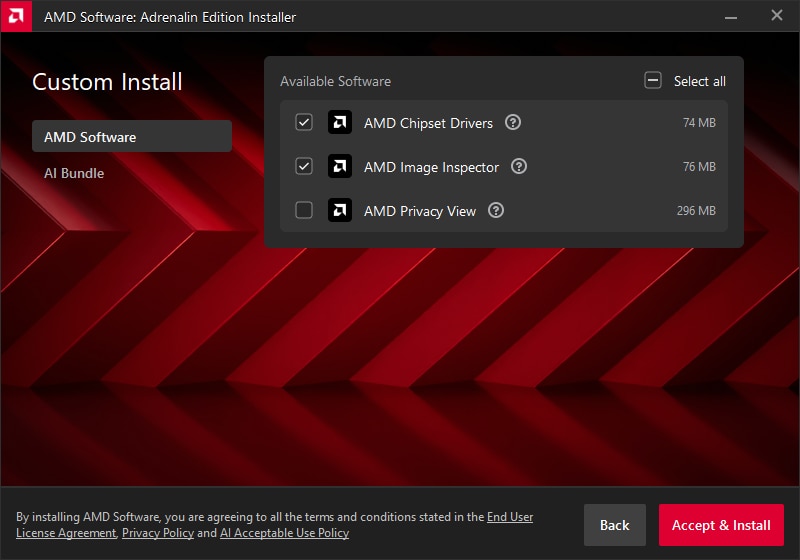The height and width of the screenshot is (560, 800).
Task: Enable AMD Privacy View checkbox
Action: pyautogui.click(x=304, y=211)
